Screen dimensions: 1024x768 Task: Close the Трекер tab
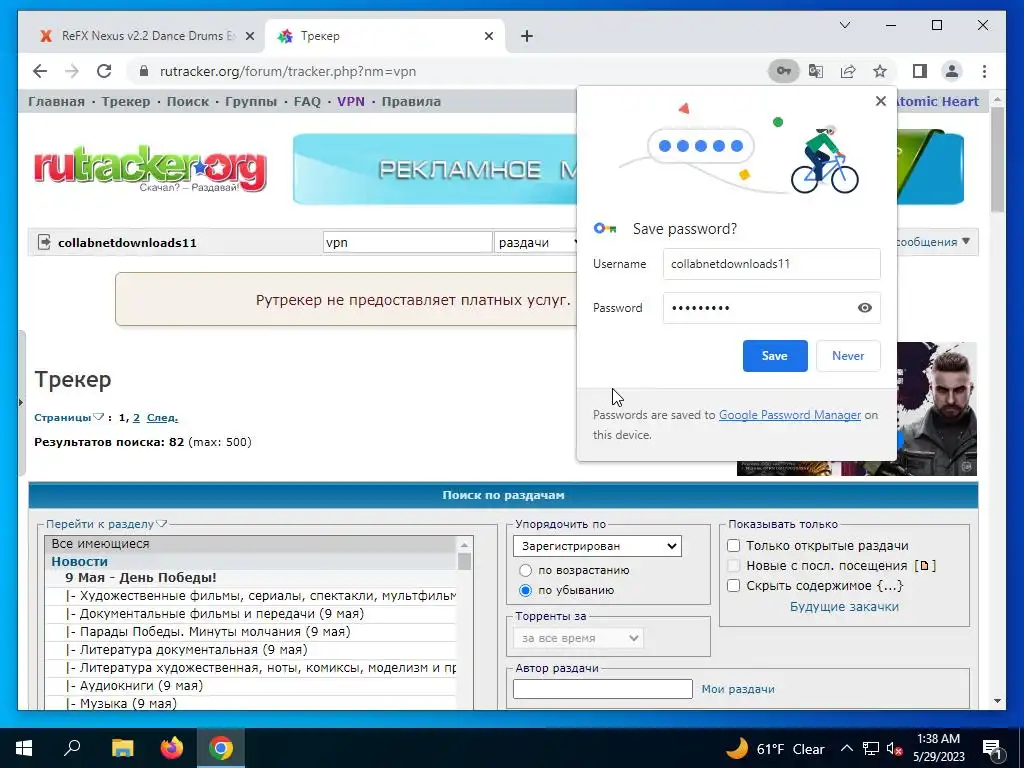tap(488, 36)
